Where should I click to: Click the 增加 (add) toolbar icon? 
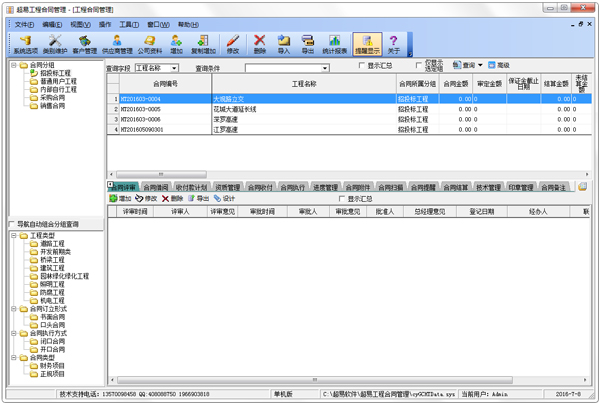point(176,44)
